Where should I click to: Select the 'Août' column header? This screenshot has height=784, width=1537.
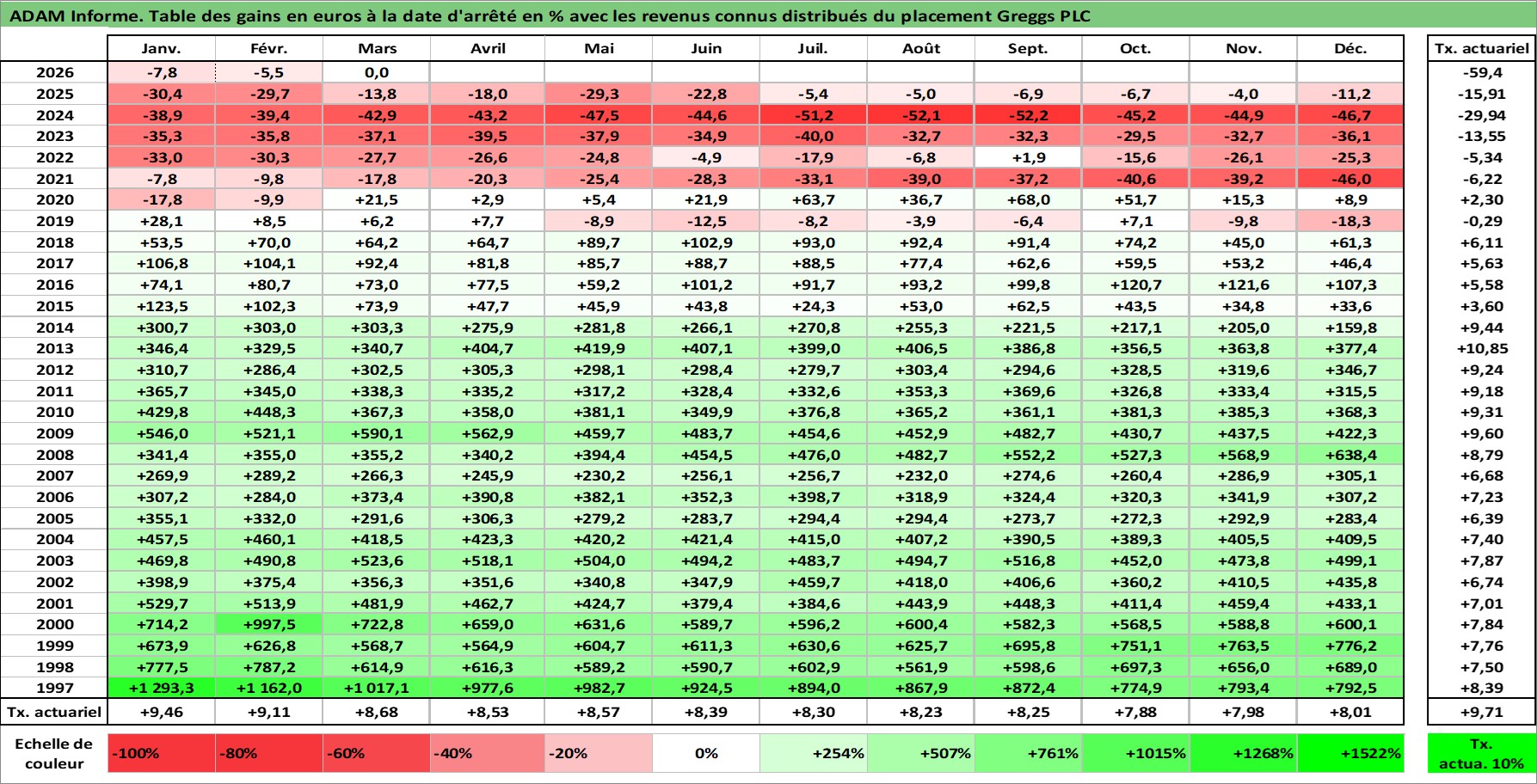[921, 49]
